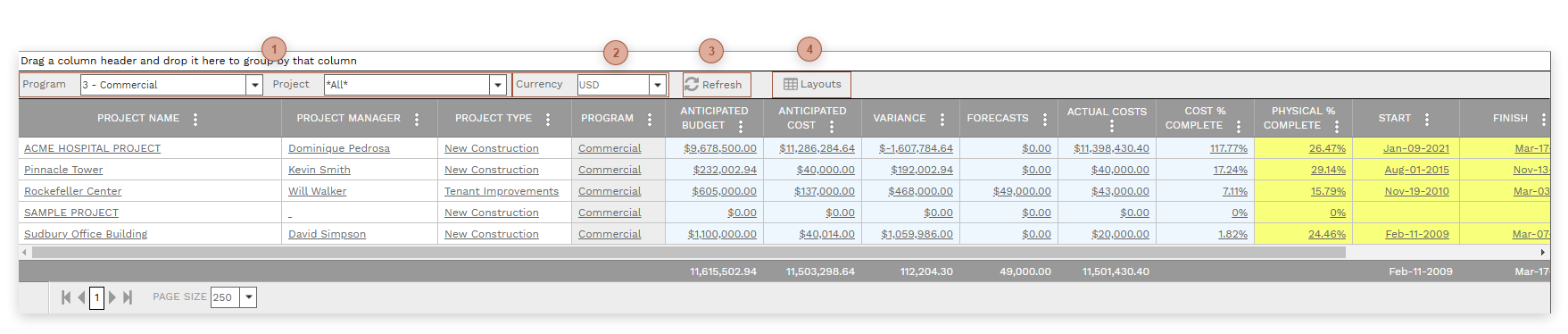
Task: Open Sudbury Office Building link
Action: pos(86,234)
